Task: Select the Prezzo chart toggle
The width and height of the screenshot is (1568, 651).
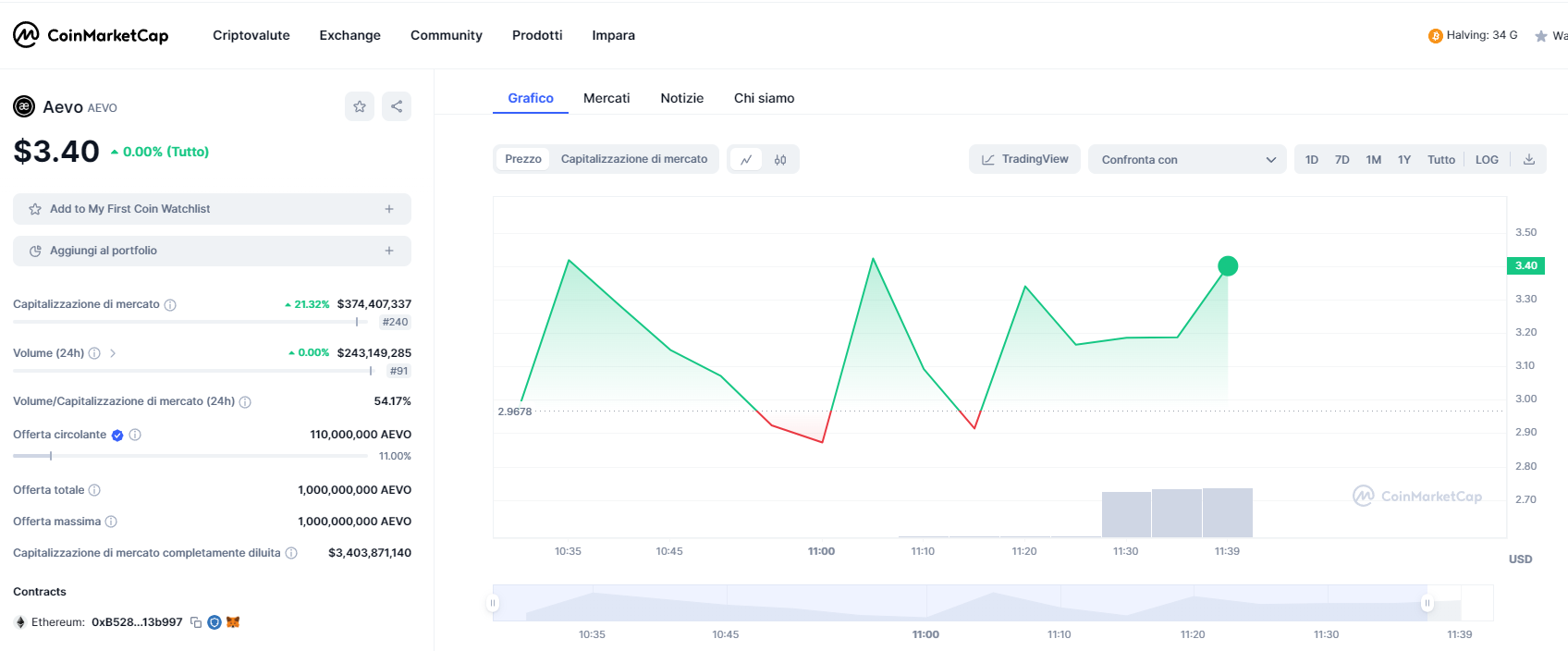Action: (523, 159)
